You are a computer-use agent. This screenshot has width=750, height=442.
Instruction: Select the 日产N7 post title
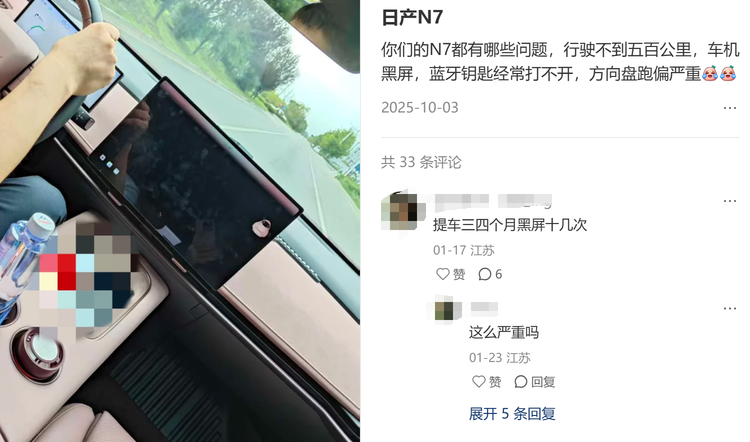(412, 18)
